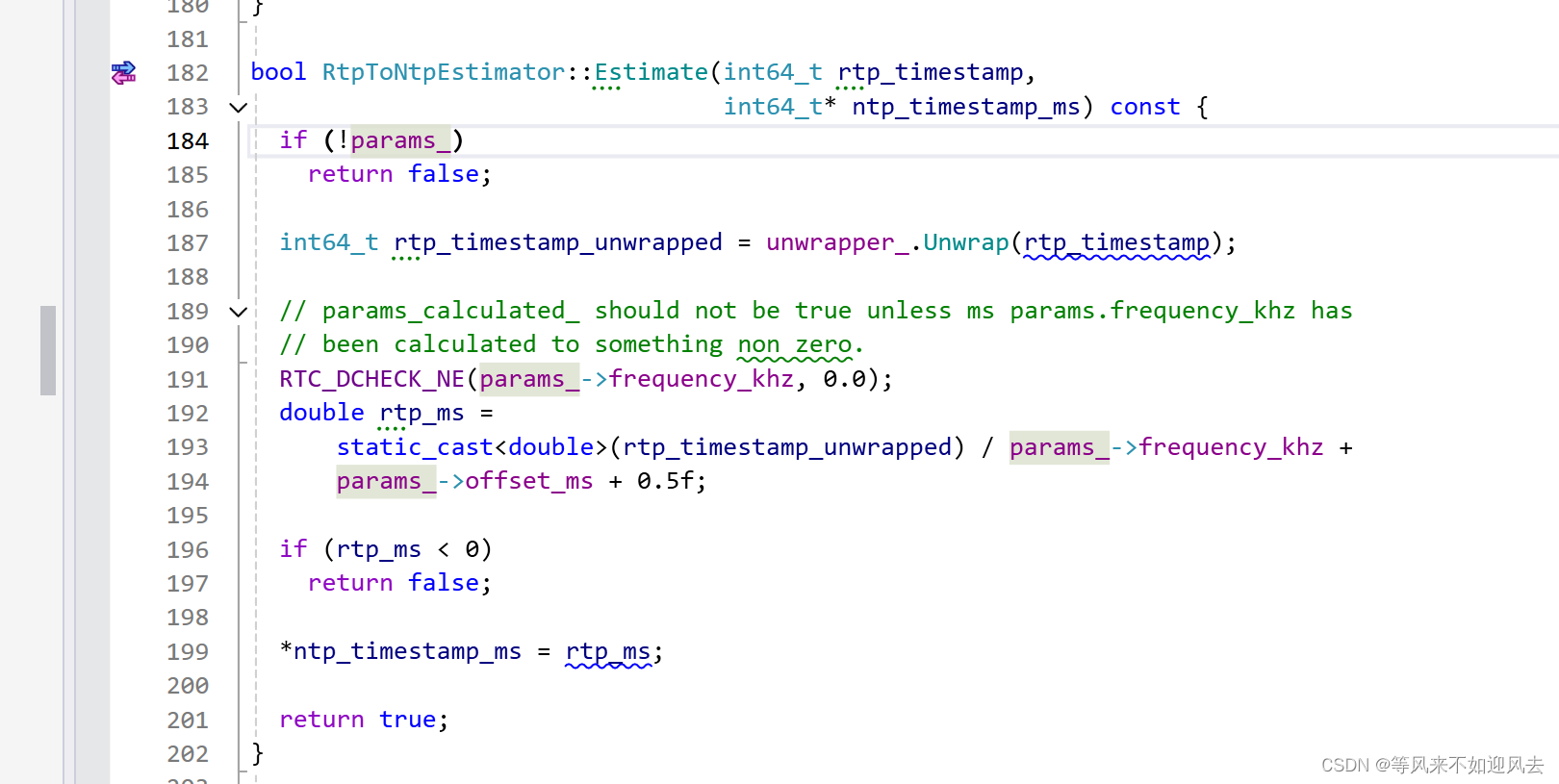Viewport: 1559px width, 784px height.
Task: Click '0.5f' literal on line 194
Action: [x=665, y=481]
